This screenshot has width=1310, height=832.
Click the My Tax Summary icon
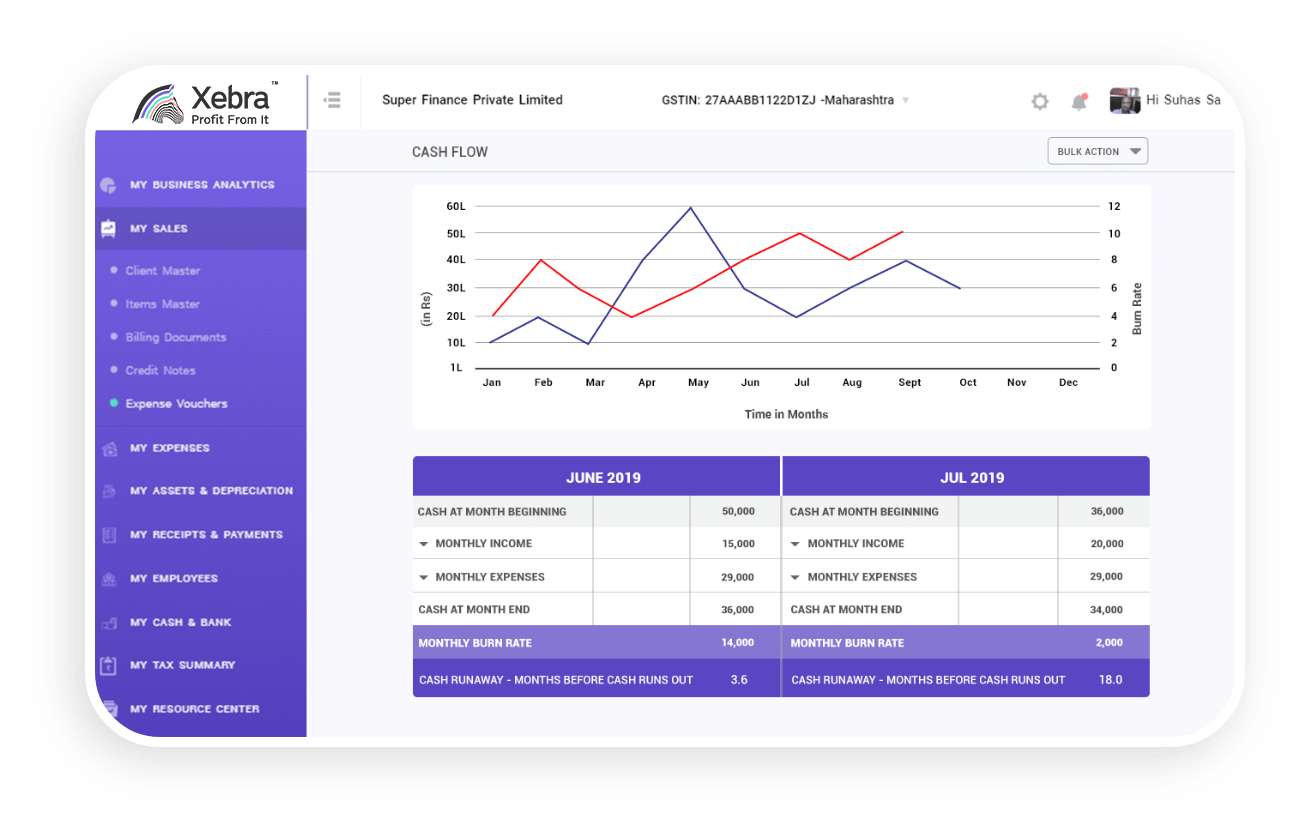tap(109, 665)
